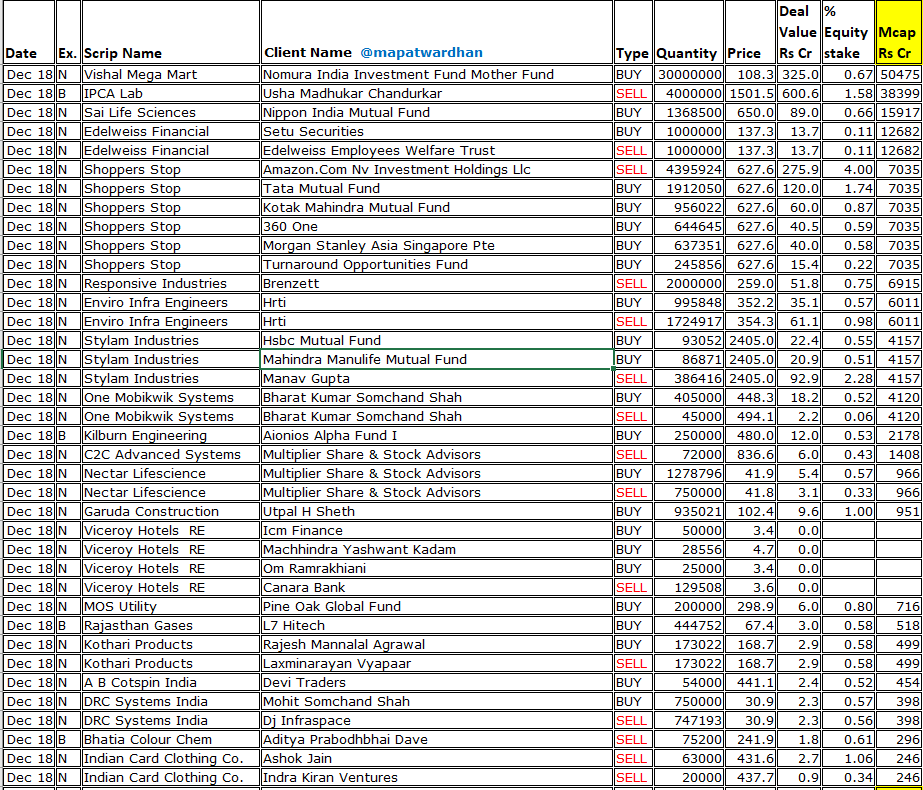Click the Om Ramrakhiani cell

437,569
